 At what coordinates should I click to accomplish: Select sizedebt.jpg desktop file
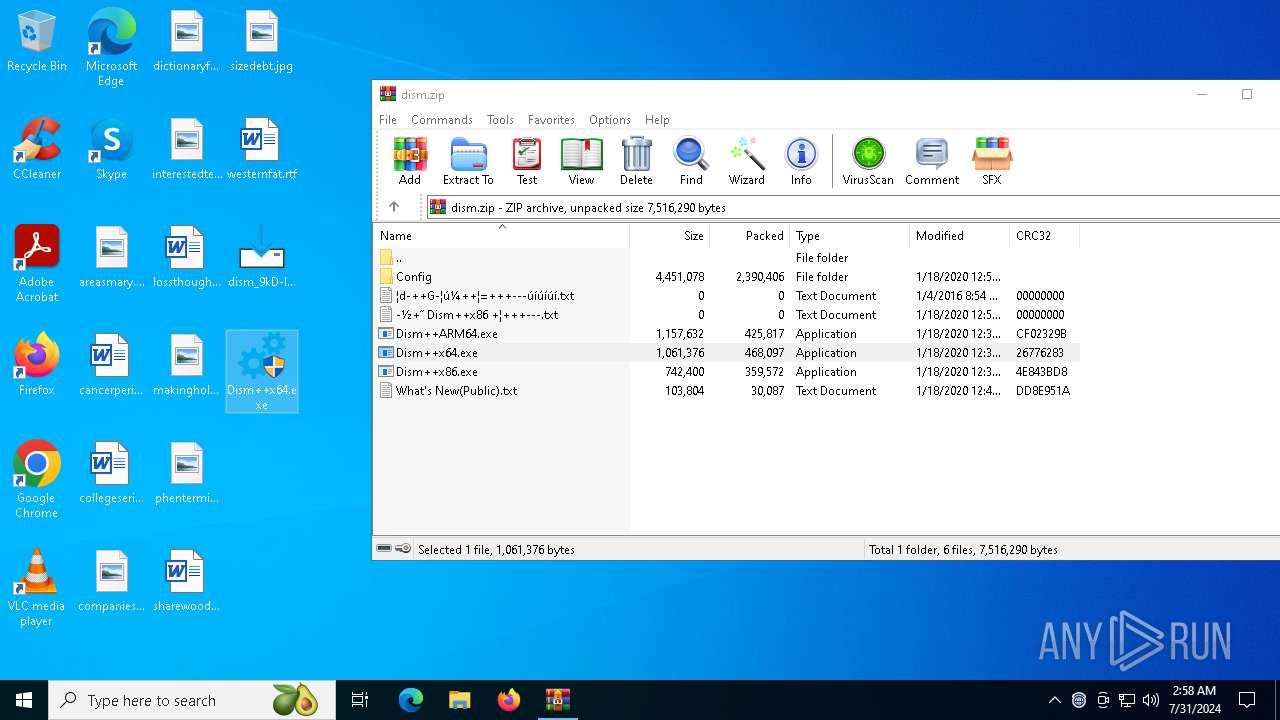click(x=262, y=42)
